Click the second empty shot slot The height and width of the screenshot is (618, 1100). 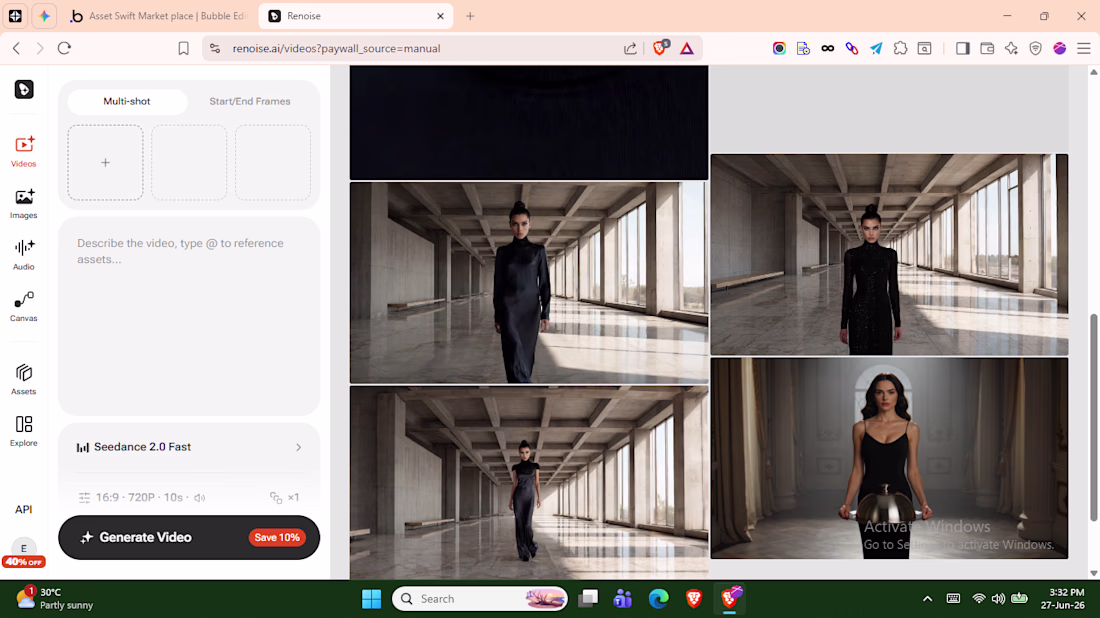[x=189, y=163]
